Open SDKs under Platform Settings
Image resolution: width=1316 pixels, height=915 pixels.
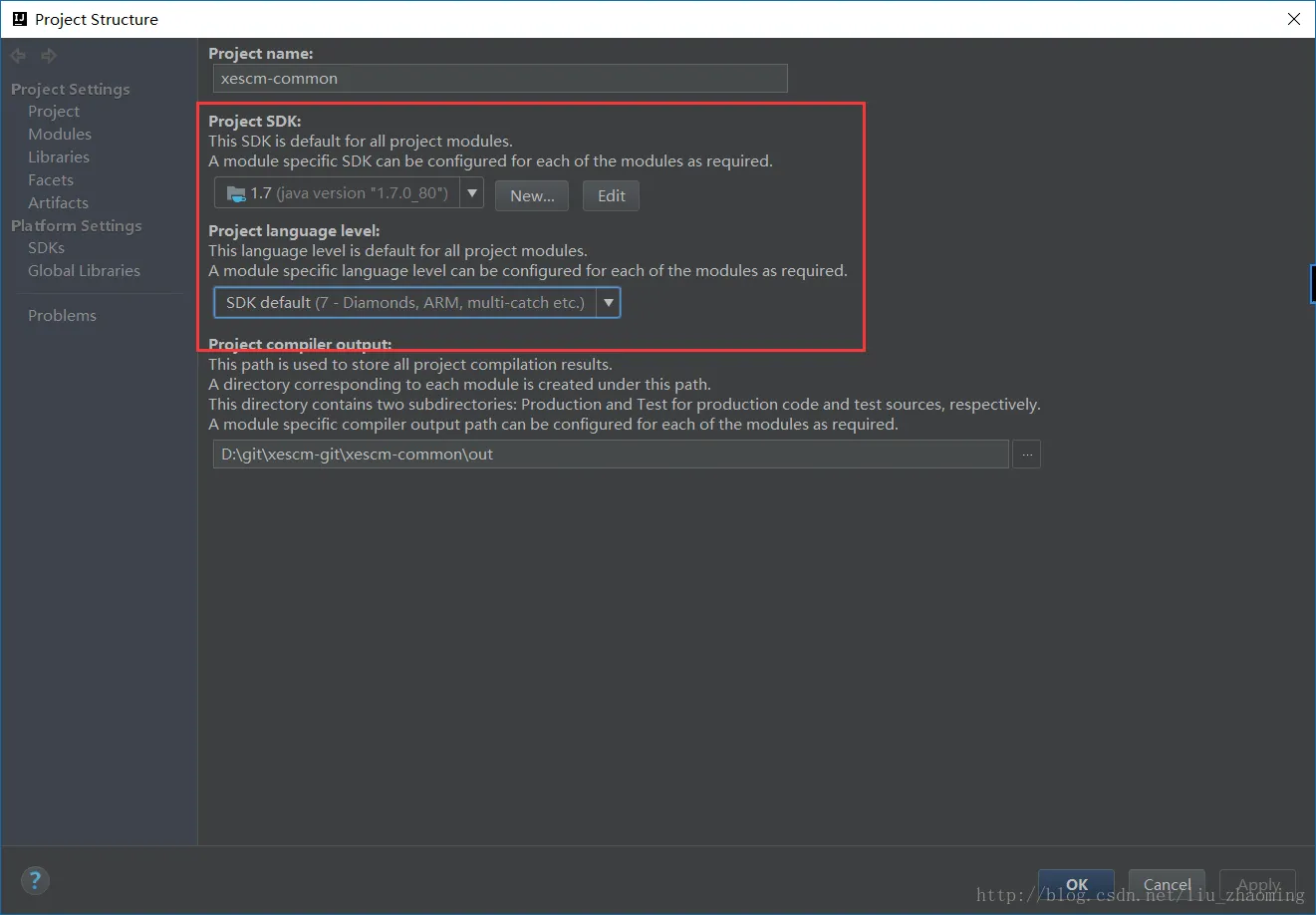46,248
